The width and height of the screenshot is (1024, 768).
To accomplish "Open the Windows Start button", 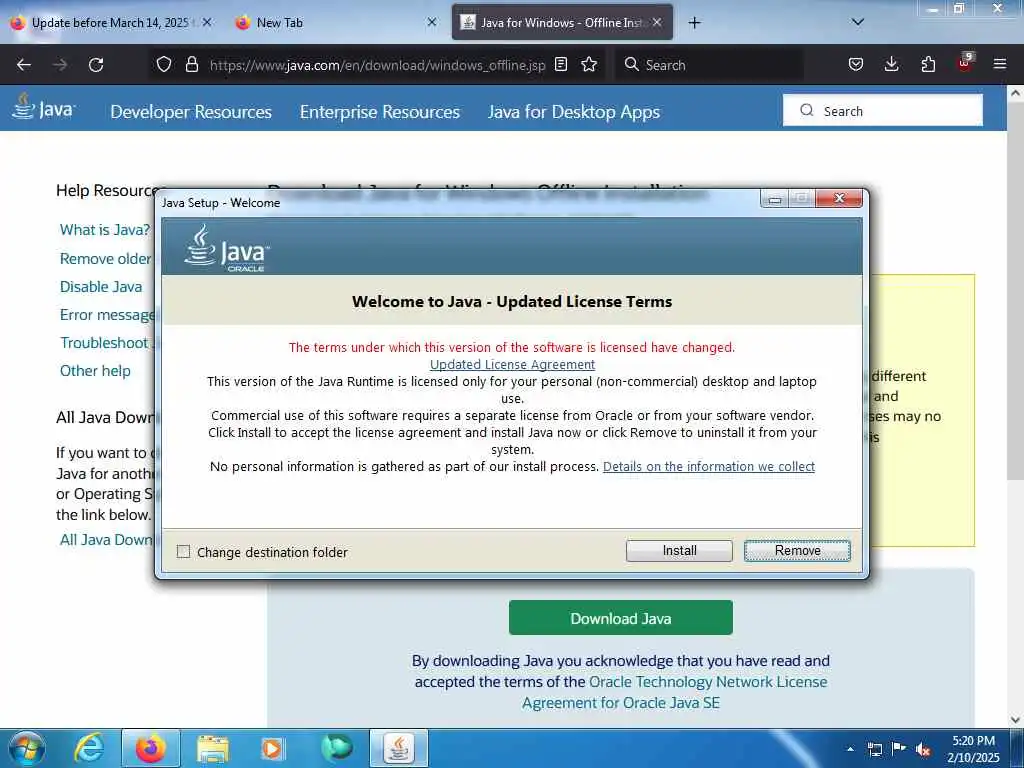I will (26, 748).
